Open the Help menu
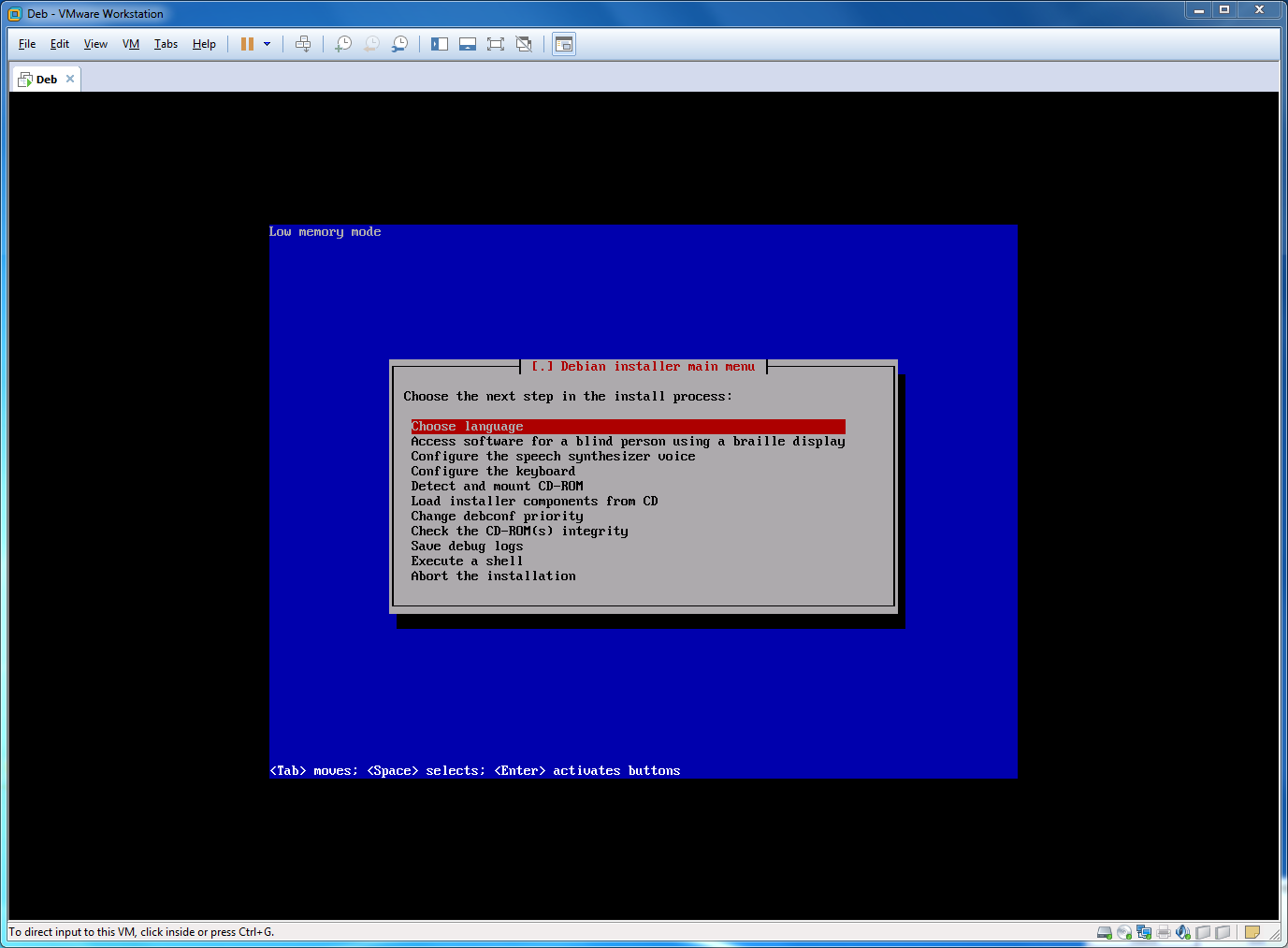The image size is (1288, 948). pyautogui.click(x=204, y=44)
